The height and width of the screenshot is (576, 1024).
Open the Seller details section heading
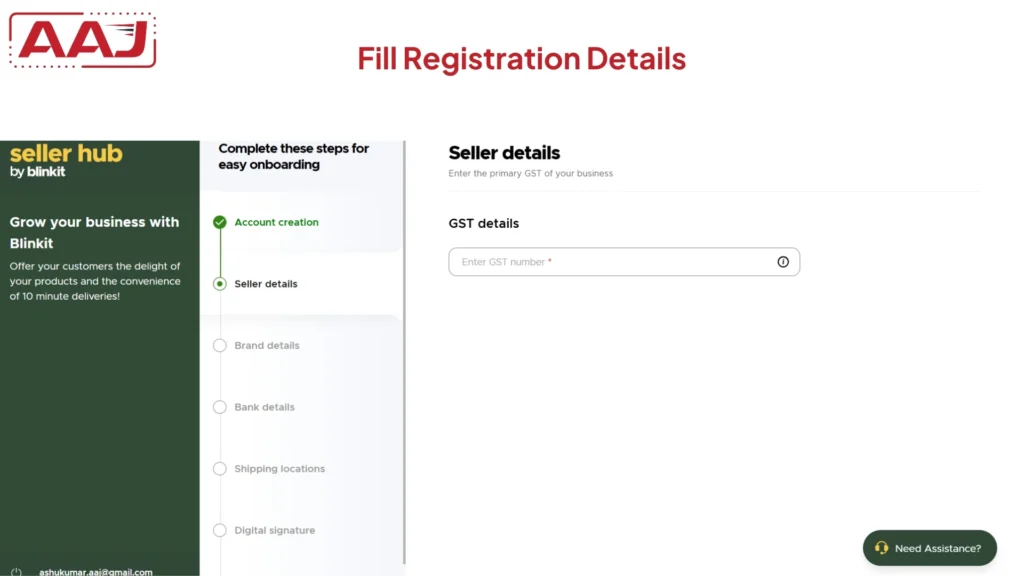click(x=504, y=152)
